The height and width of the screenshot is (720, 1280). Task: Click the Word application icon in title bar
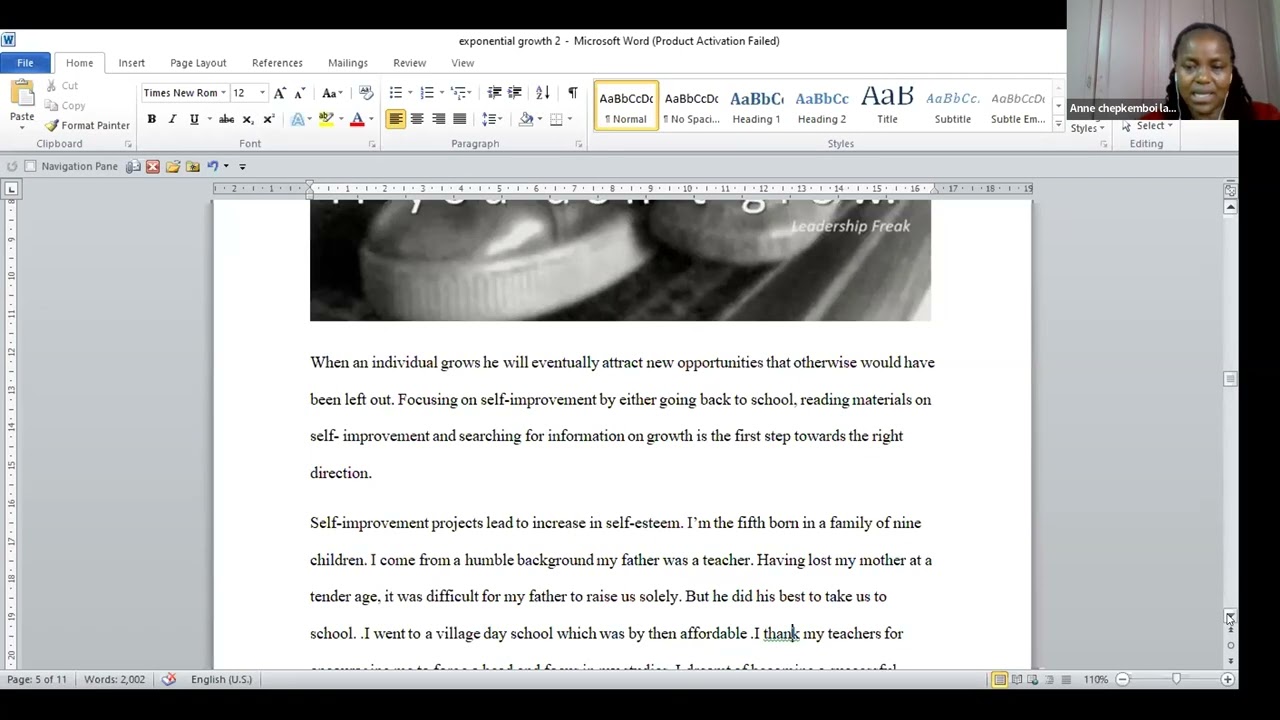8,40
